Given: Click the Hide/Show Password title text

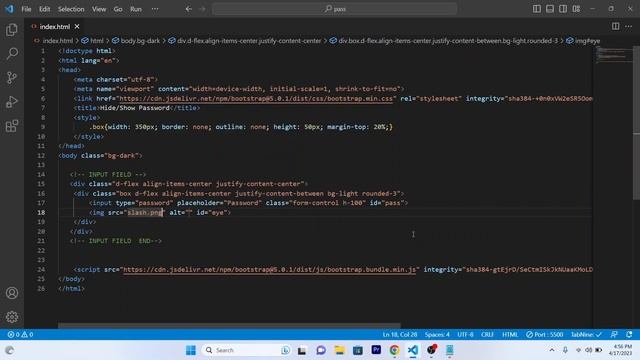Looking at the screenshot, I should point(135,108).
